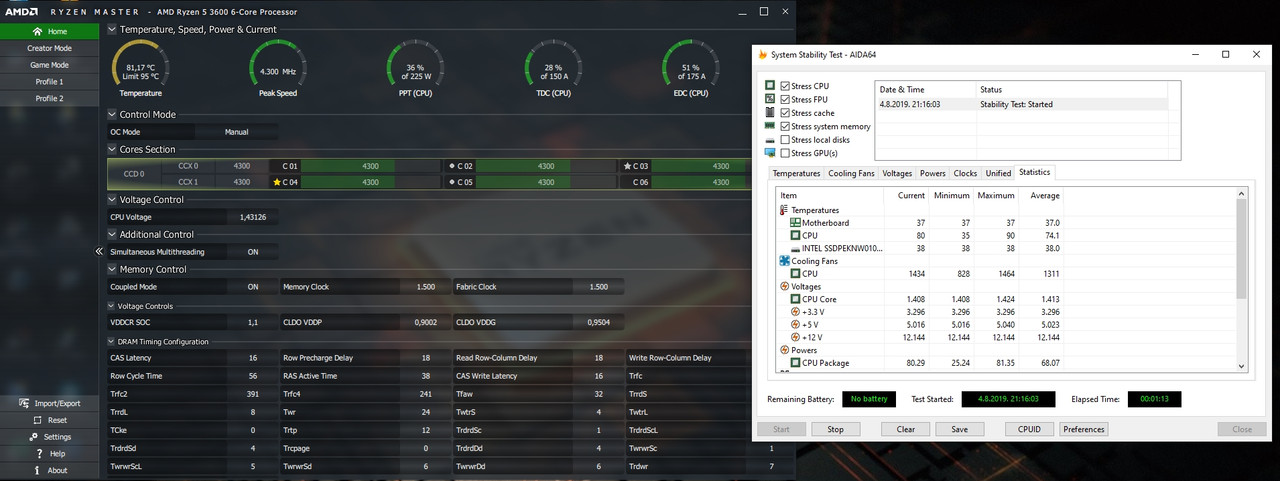Open the Temperatures tab in AIDA64
1280x481 pixels.
(797, 174)
